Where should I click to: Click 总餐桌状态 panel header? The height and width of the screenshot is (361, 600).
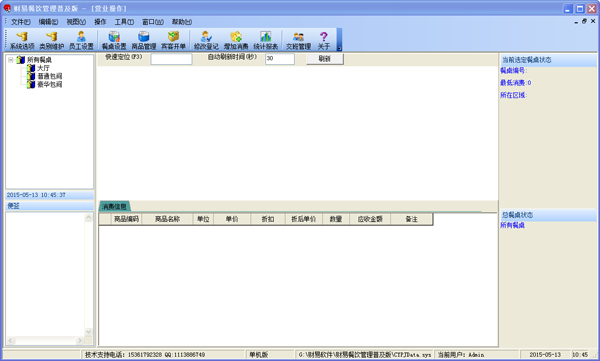[548, 215]
